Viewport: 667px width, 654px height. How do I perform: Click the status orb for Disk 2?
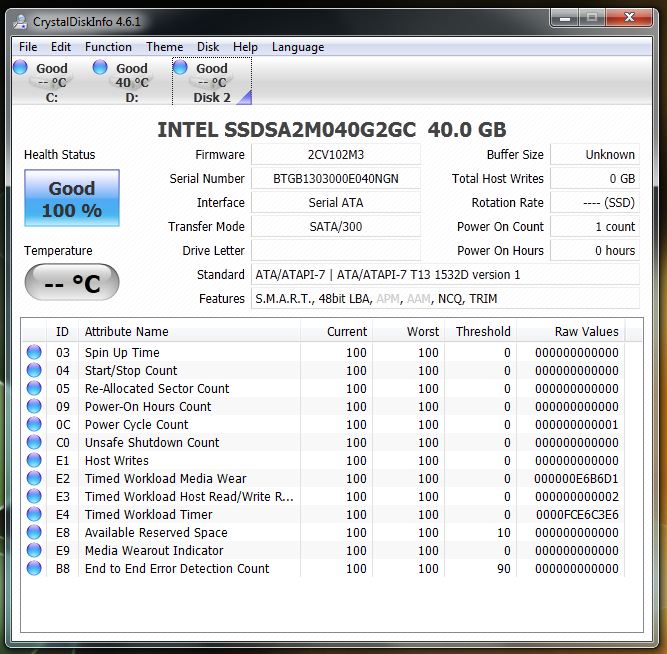click(180, 67)
